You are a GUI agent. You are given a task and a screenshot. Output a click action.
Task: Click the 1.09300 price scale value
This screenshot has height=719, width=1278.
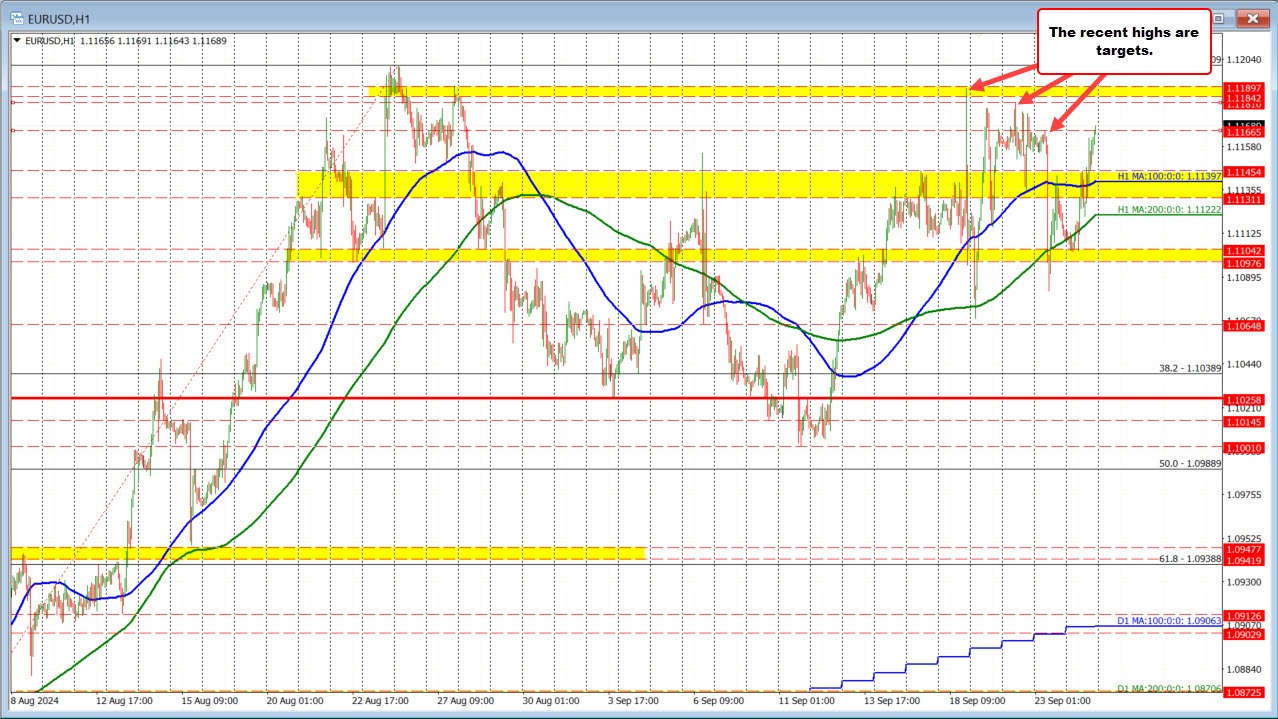(x=1244, y=582)
